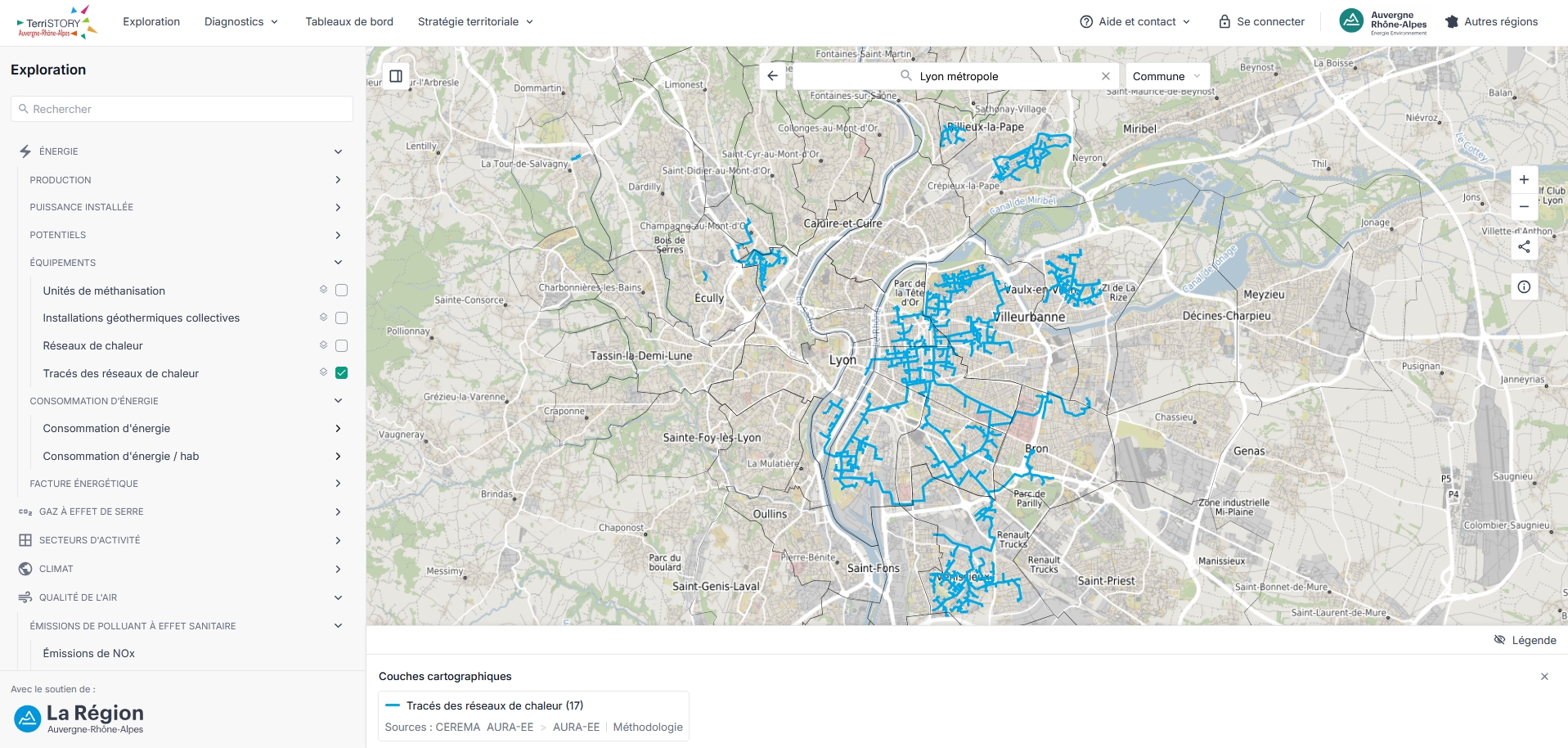Image resolution: width=1568 pixels, height=748 pixels.
Task: Open the share map icon
Action: pyautogui.click(x=1524, y=246)
